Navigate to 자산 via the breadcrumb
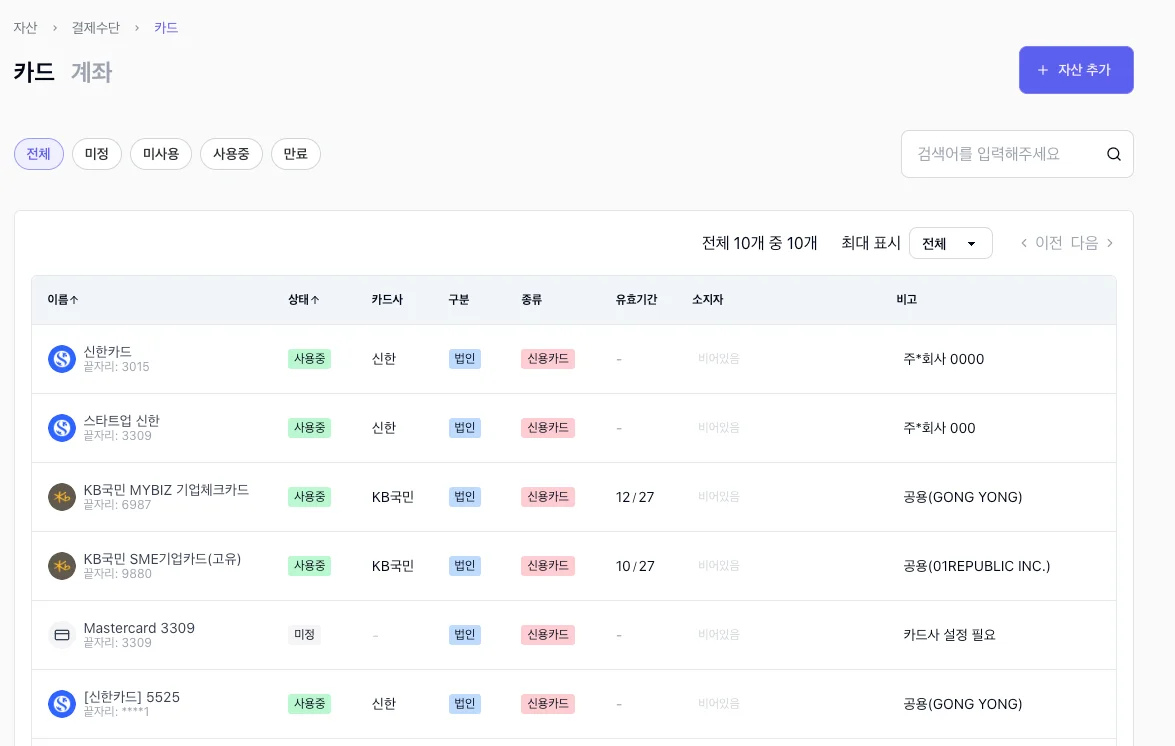 tap(25, 27)
